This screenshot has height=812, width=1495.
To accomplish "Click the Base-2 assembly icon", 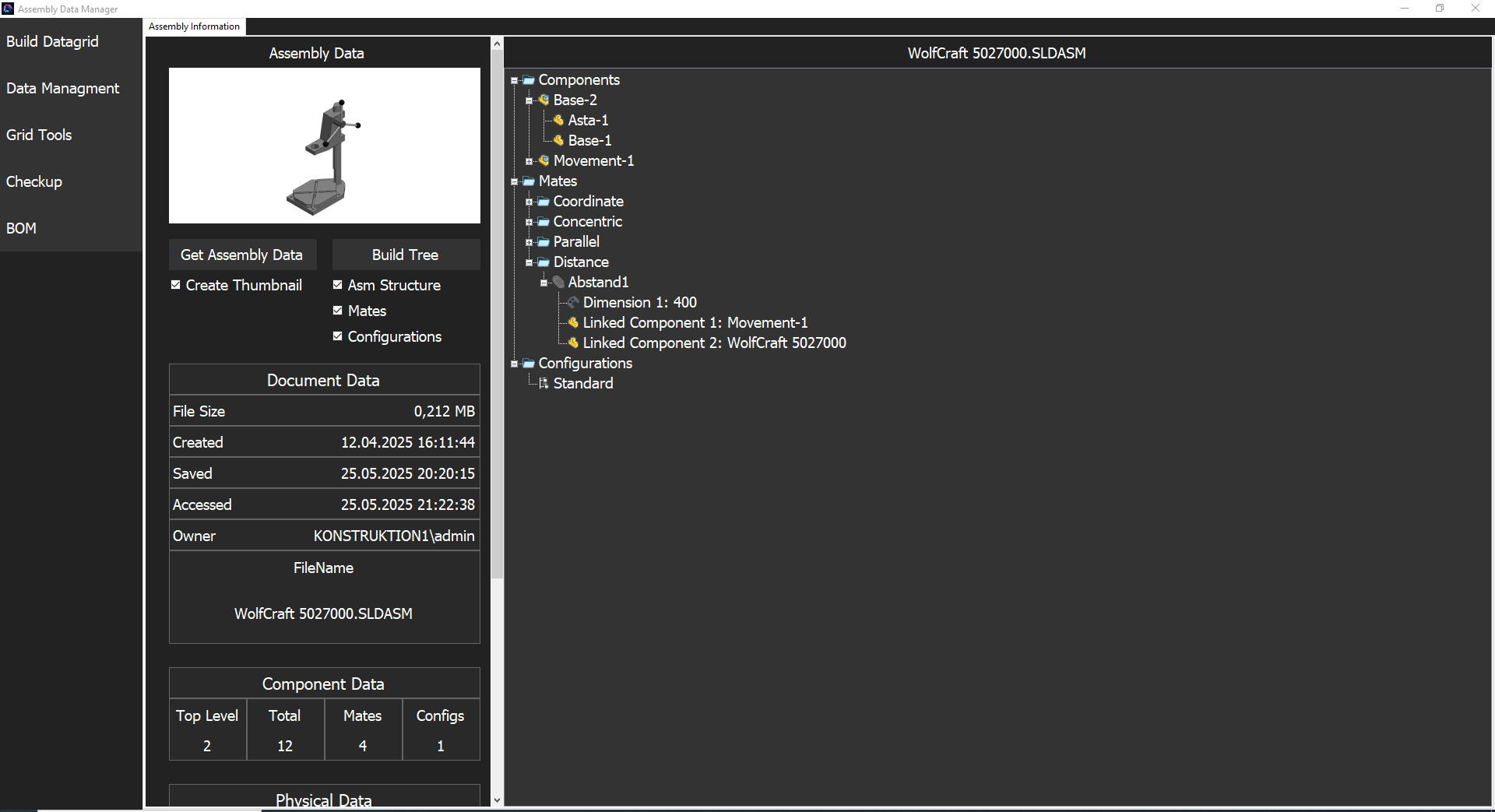I will pos(543,100).
